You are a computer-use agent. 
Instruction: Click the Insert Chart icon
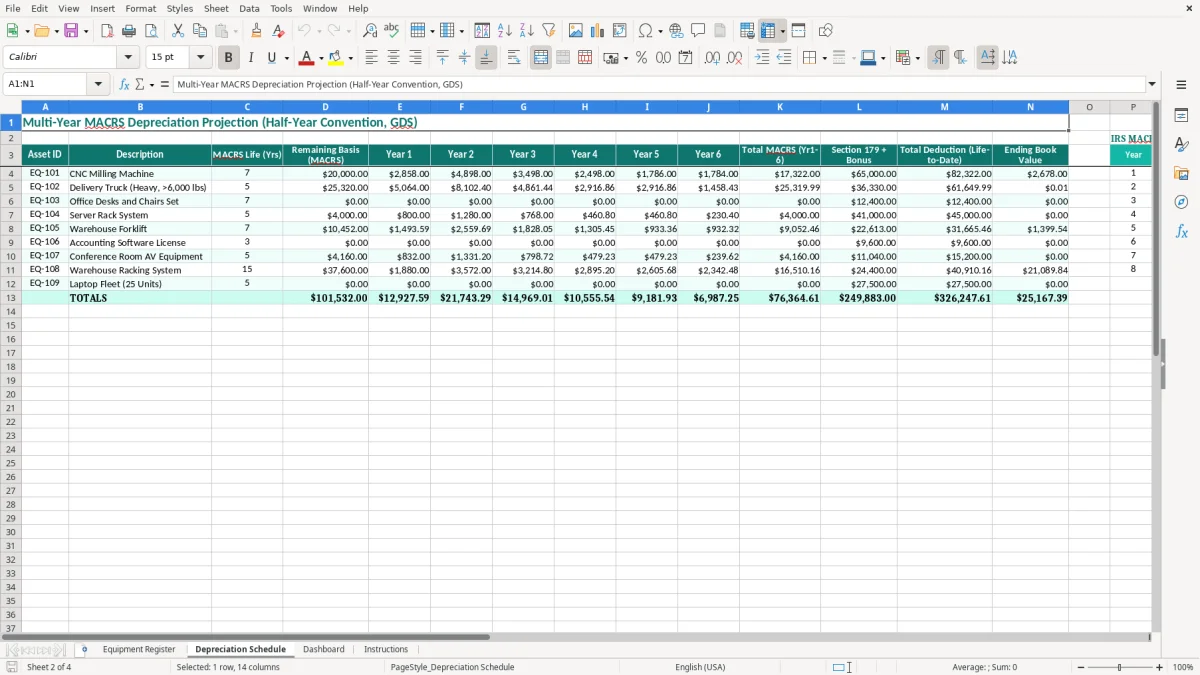click(x=598, y=31)
